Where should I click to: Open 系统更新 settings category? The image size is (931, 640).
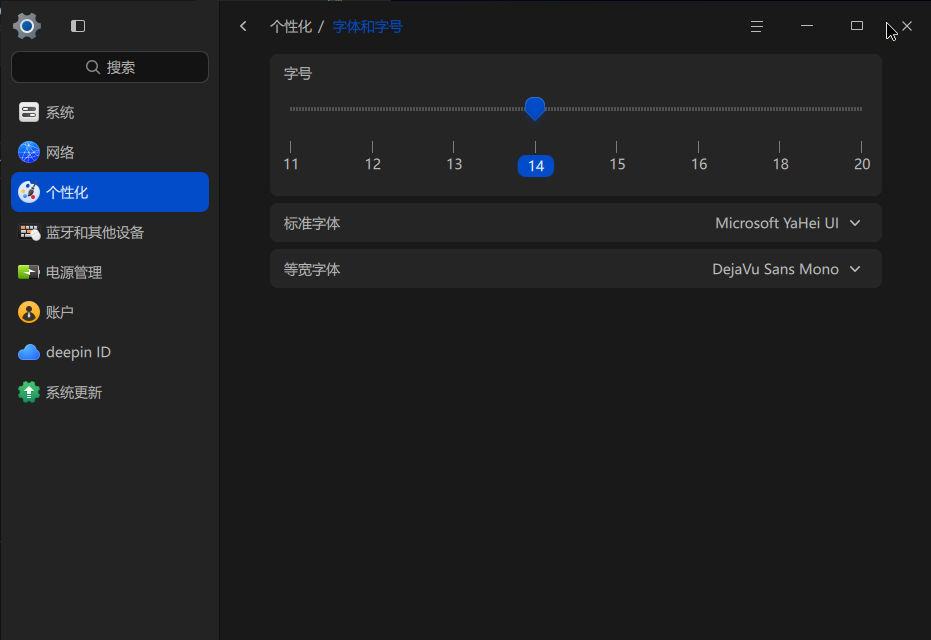pos(110,392)
